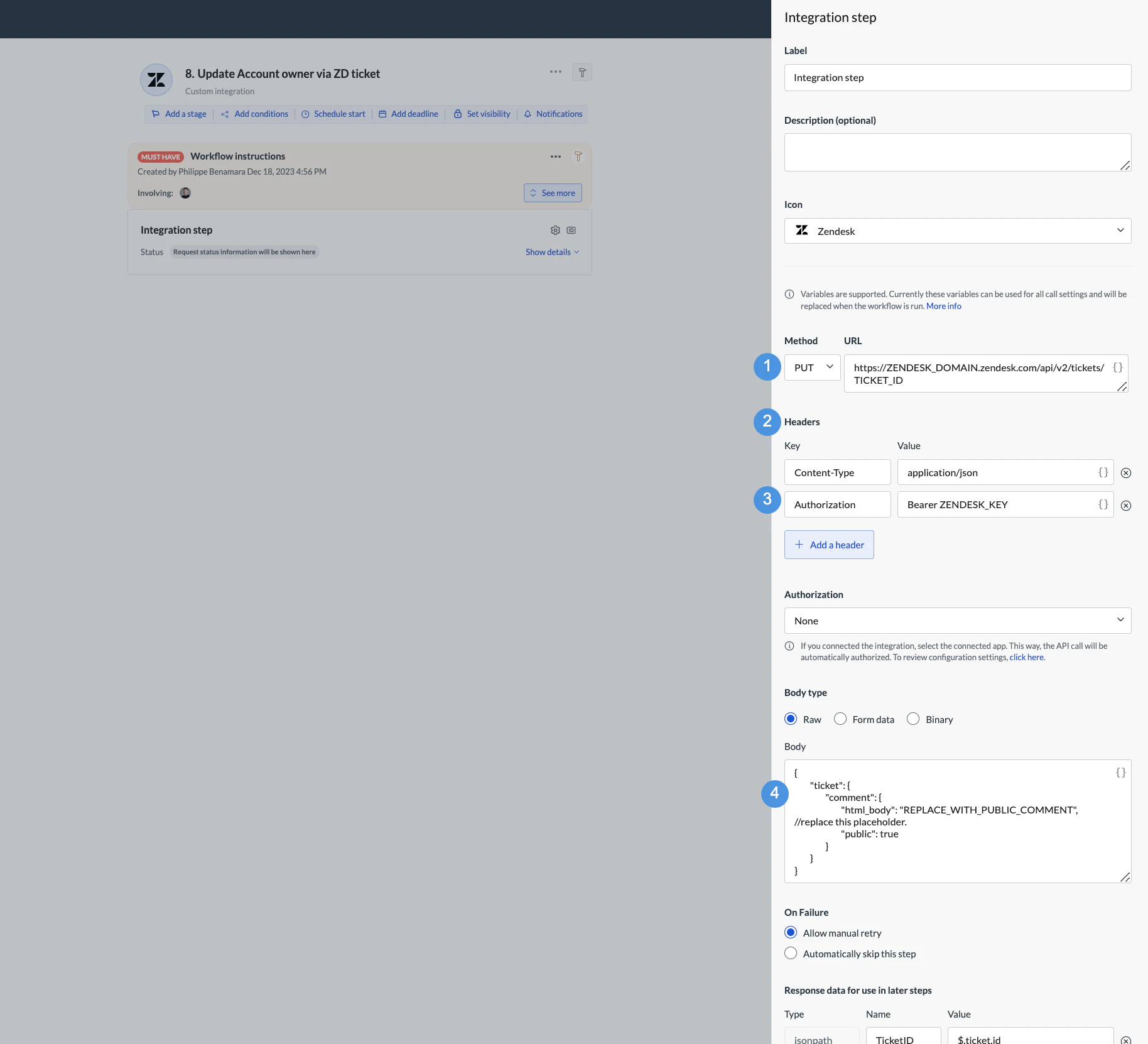The height and width of the screenshot is (1044, 1148).
Task: Click the pin icon on Workflow instructions
Action: [x=578, y=156]
